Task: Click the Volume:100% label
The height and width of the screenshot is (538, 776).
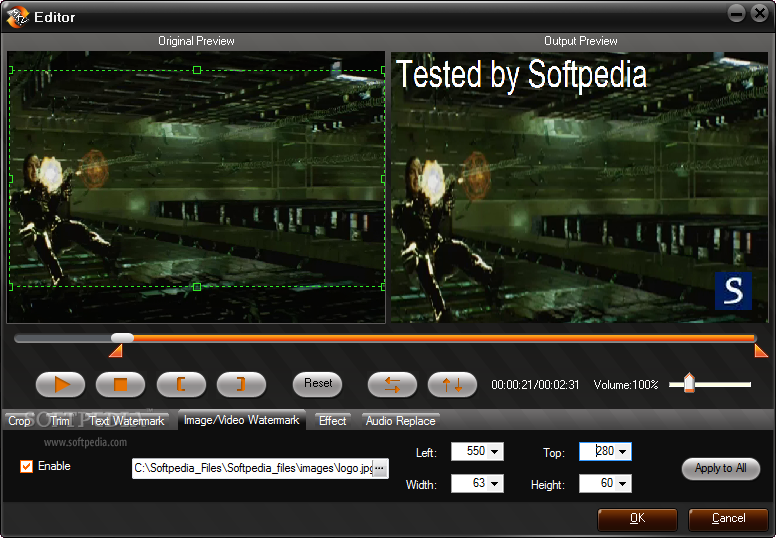Action: pos(626,385)
